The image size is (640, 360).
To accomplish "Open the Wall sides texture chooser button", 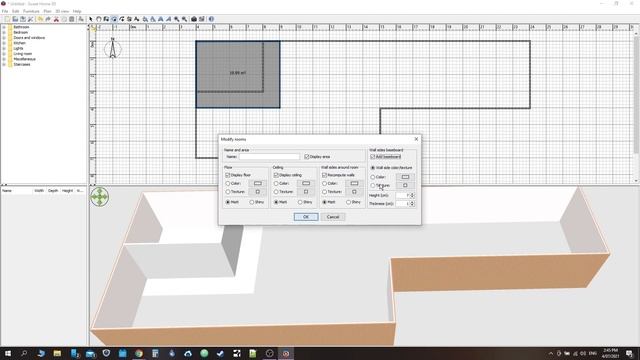I will point(354,191).
